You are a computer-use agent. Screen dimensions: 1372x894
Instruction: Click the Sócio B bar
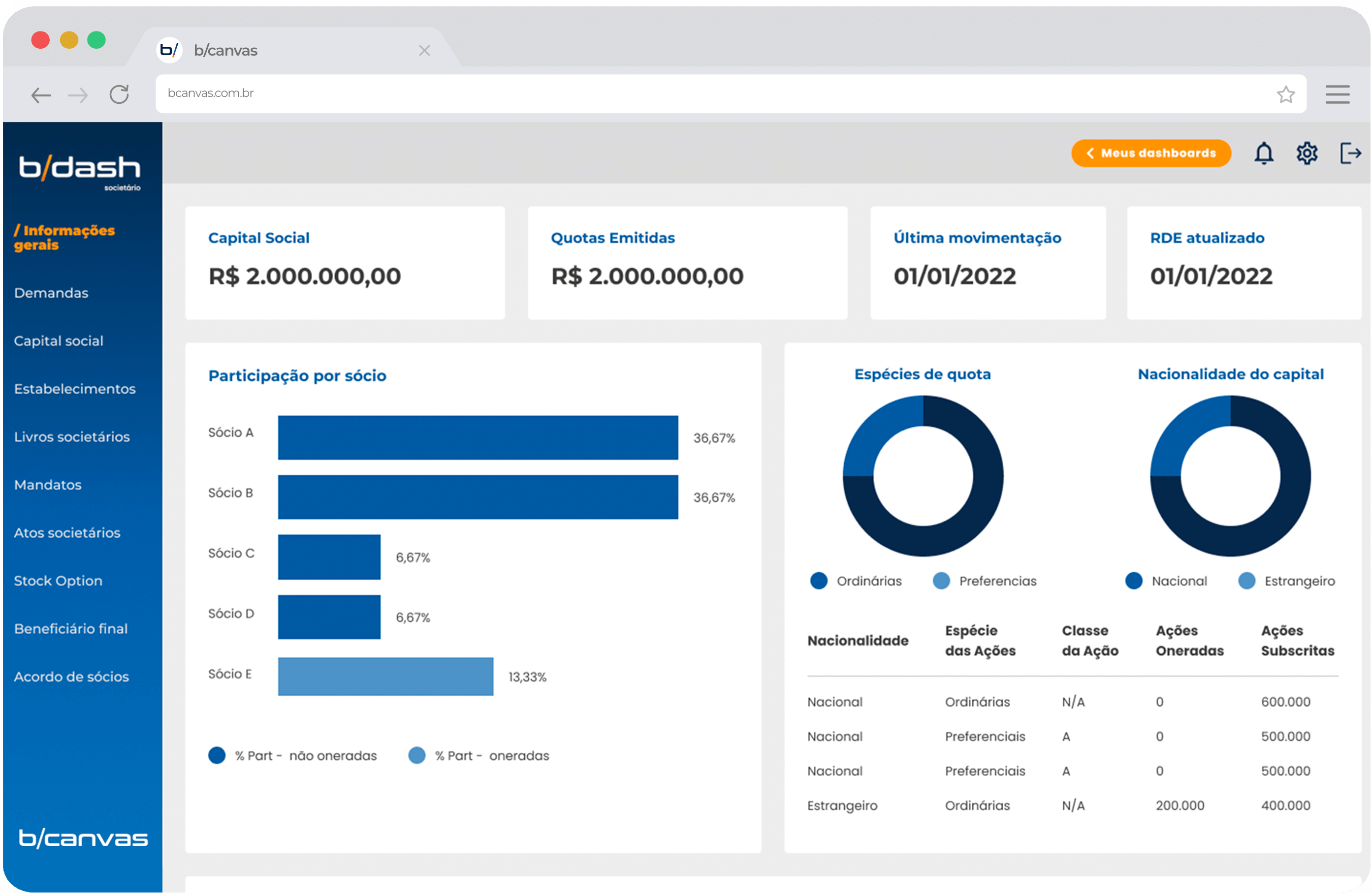(478, 497)
